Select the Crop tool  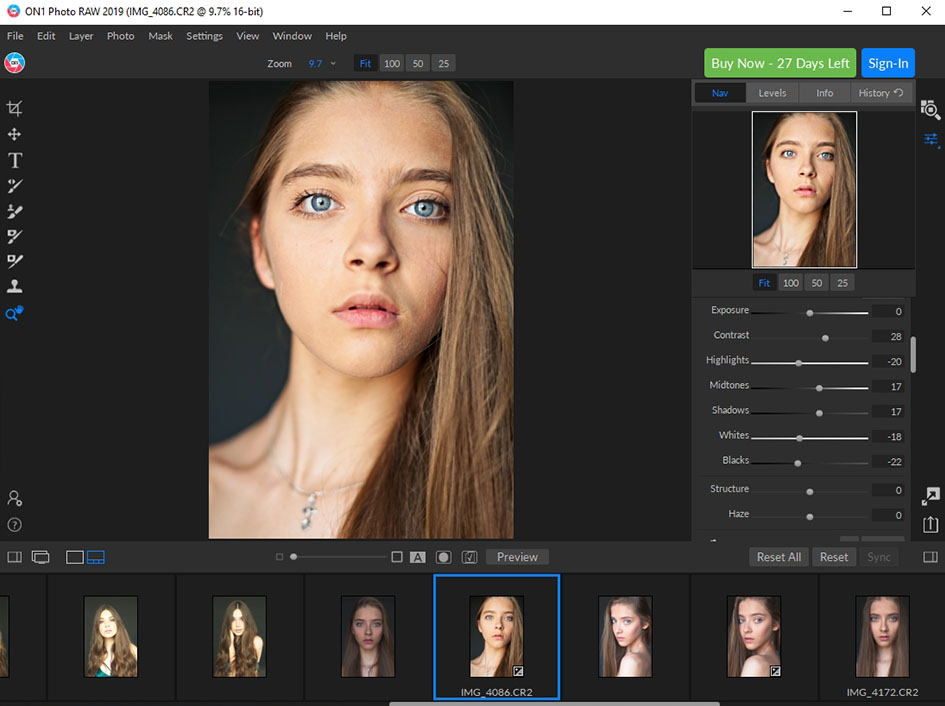point(14,108)
